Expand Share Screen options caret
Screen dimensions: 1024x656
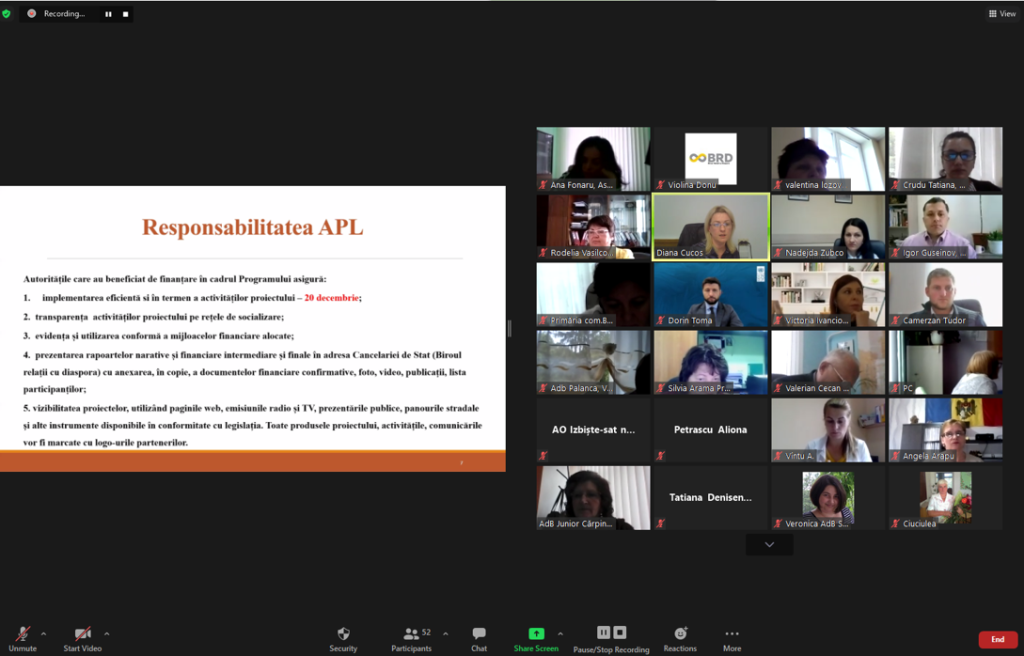click(x=560, y=634)
